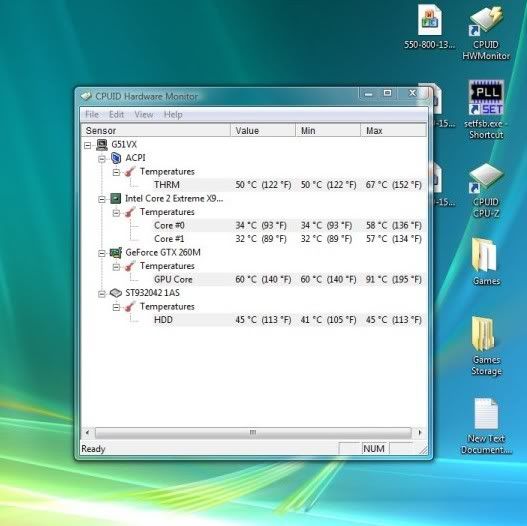Screen dimensions: 527x526
Task: Click the window resize grip corner
Action: tap(424, 449)
